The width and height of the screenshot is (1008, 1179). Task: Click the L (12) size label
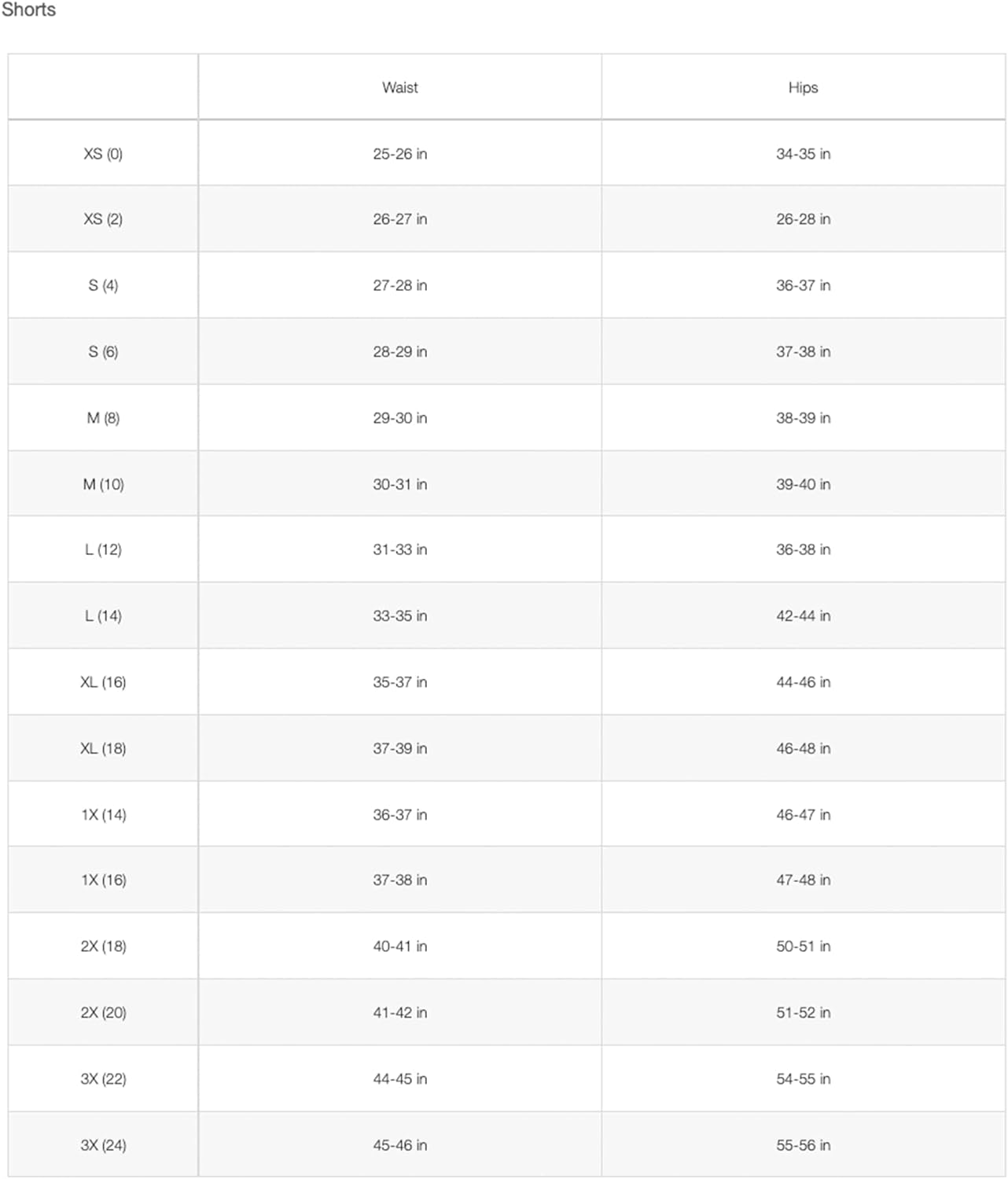pos(103,549)
